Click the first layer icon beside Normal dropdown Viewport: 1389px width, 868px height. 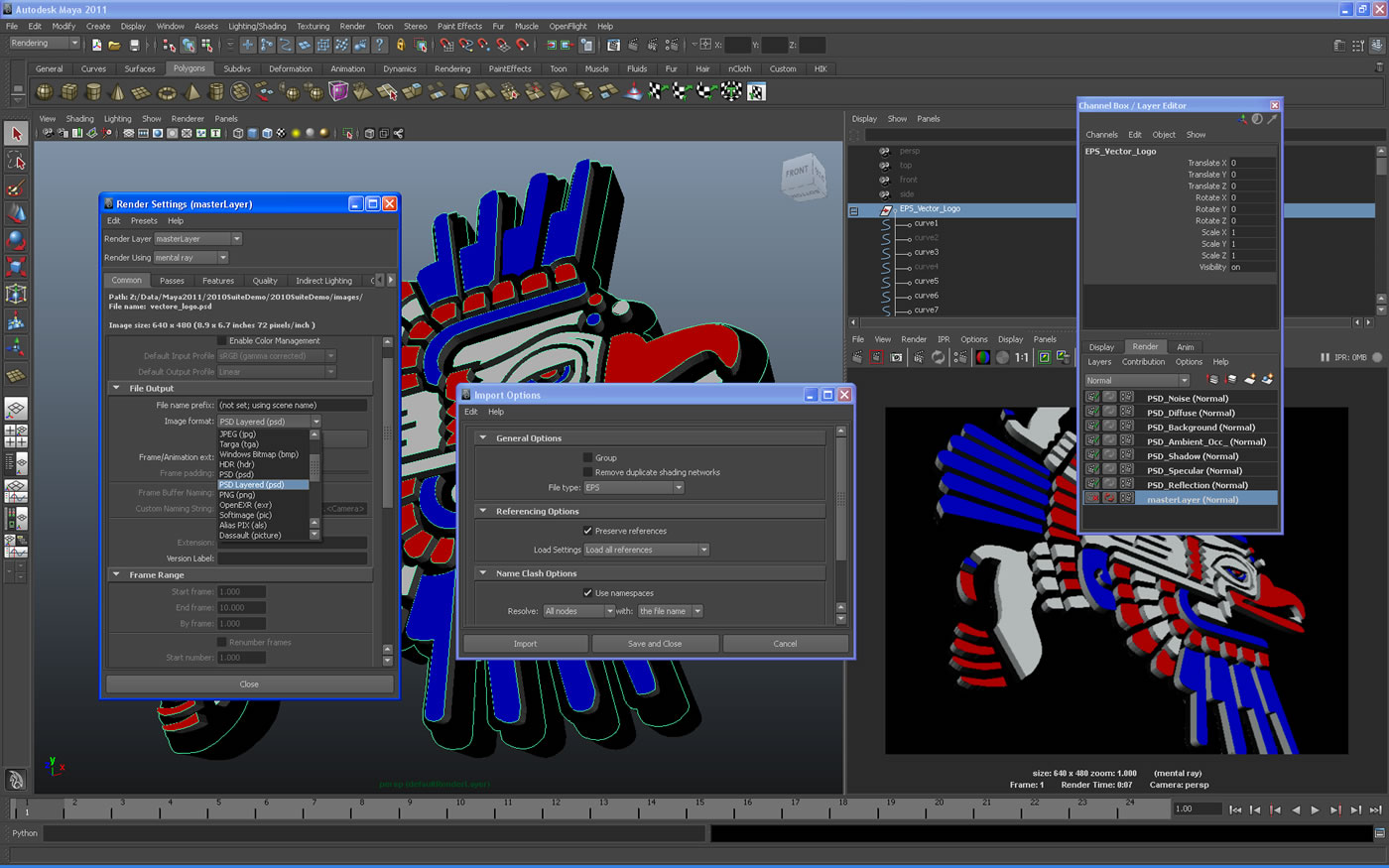(x=1212, y=379)
